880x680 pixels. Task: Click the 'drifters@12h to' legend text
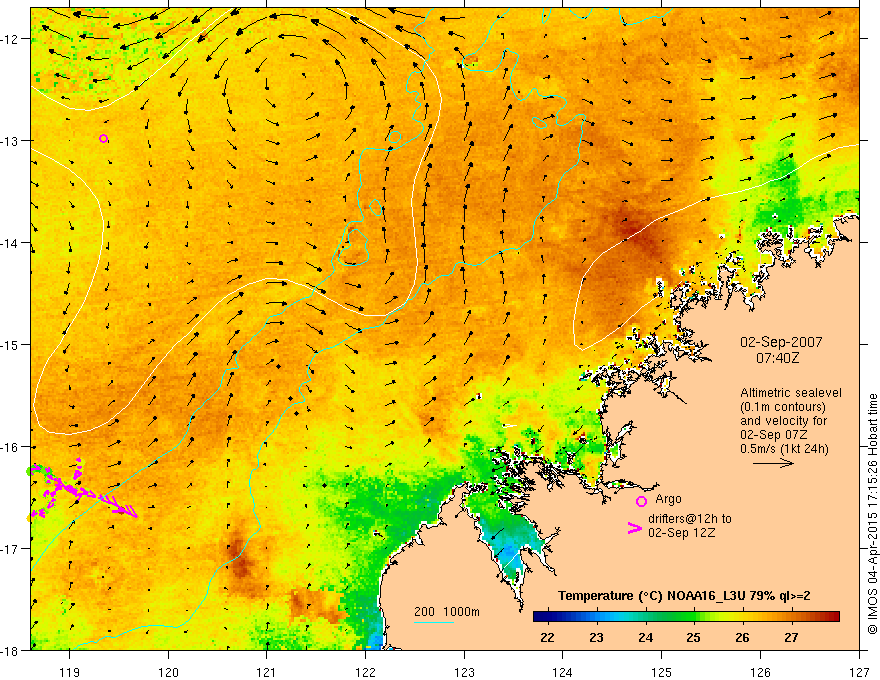coord(690,519)
